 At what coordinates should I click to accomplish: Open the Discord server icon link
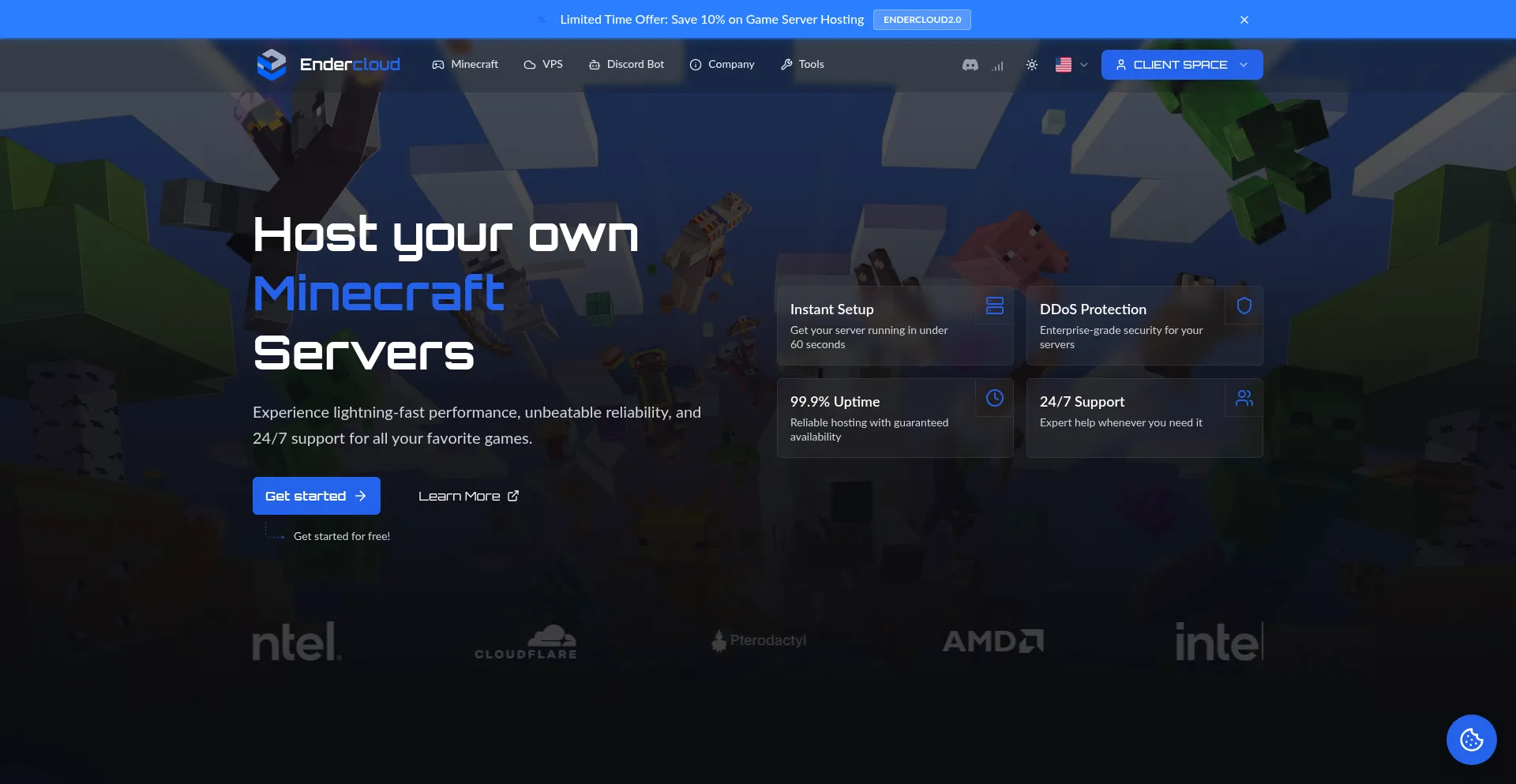coord(970,65)
